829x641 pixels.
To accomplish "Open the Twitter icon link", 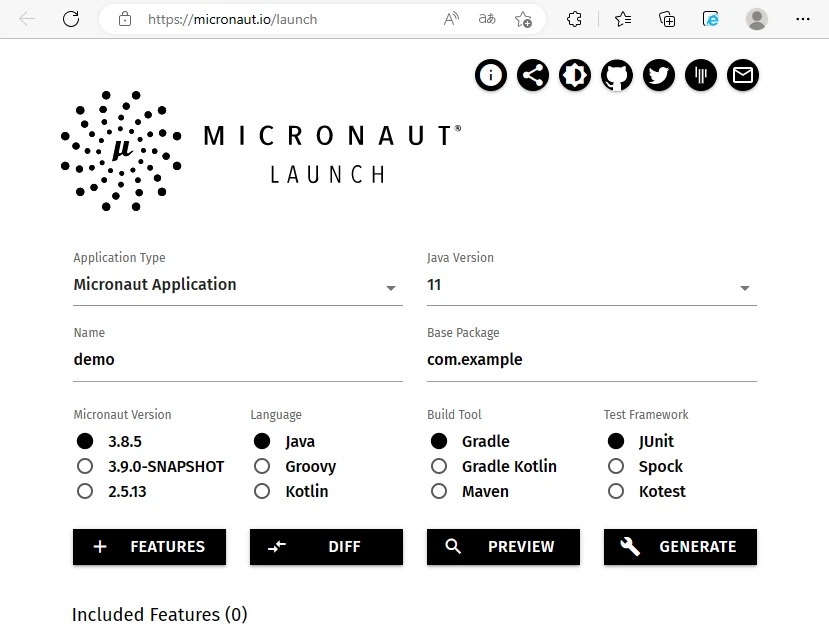I will [659, 75].
